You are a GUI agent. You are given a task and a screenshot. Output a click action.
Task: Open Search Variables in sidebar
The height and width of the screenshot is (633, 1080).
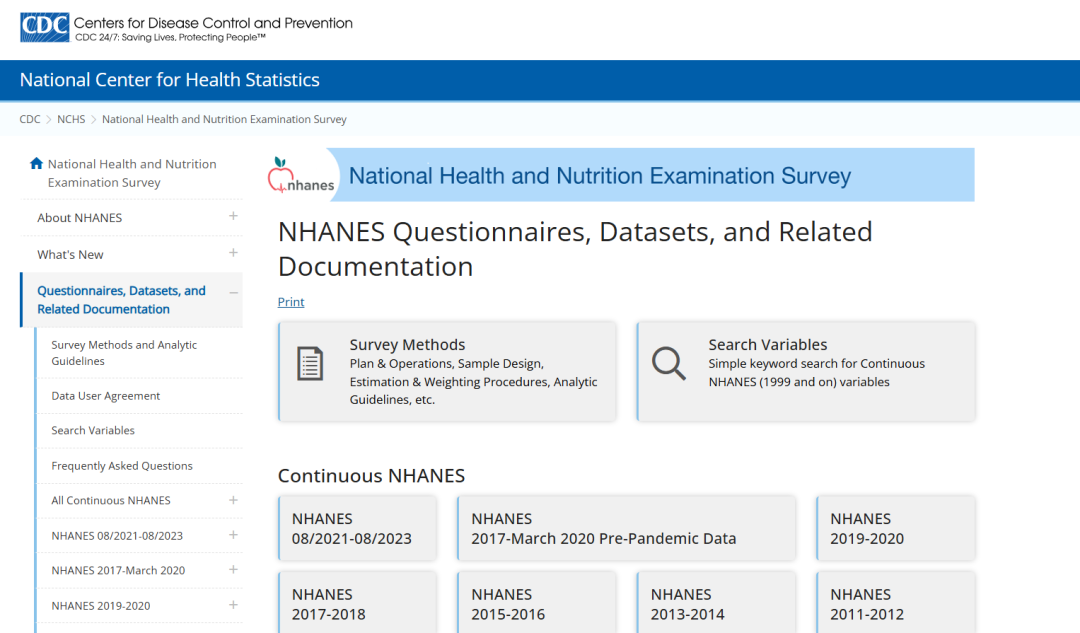(93, 430)
